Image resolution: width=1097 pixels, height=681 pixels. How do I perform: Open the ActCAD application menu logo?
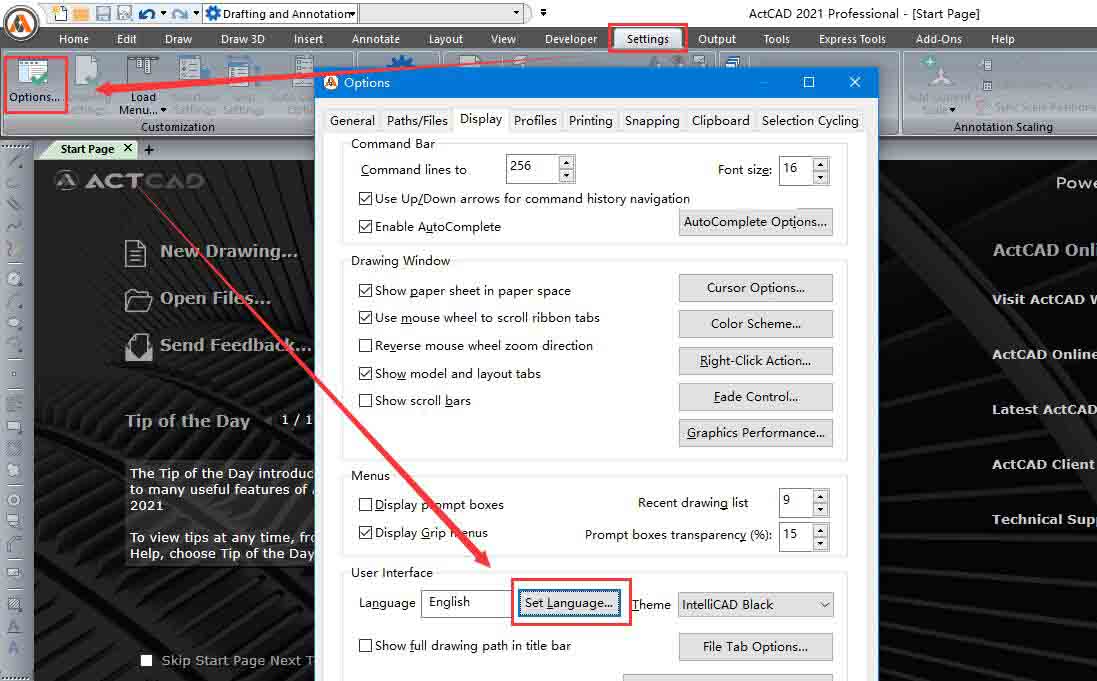(x=22, y=22)
